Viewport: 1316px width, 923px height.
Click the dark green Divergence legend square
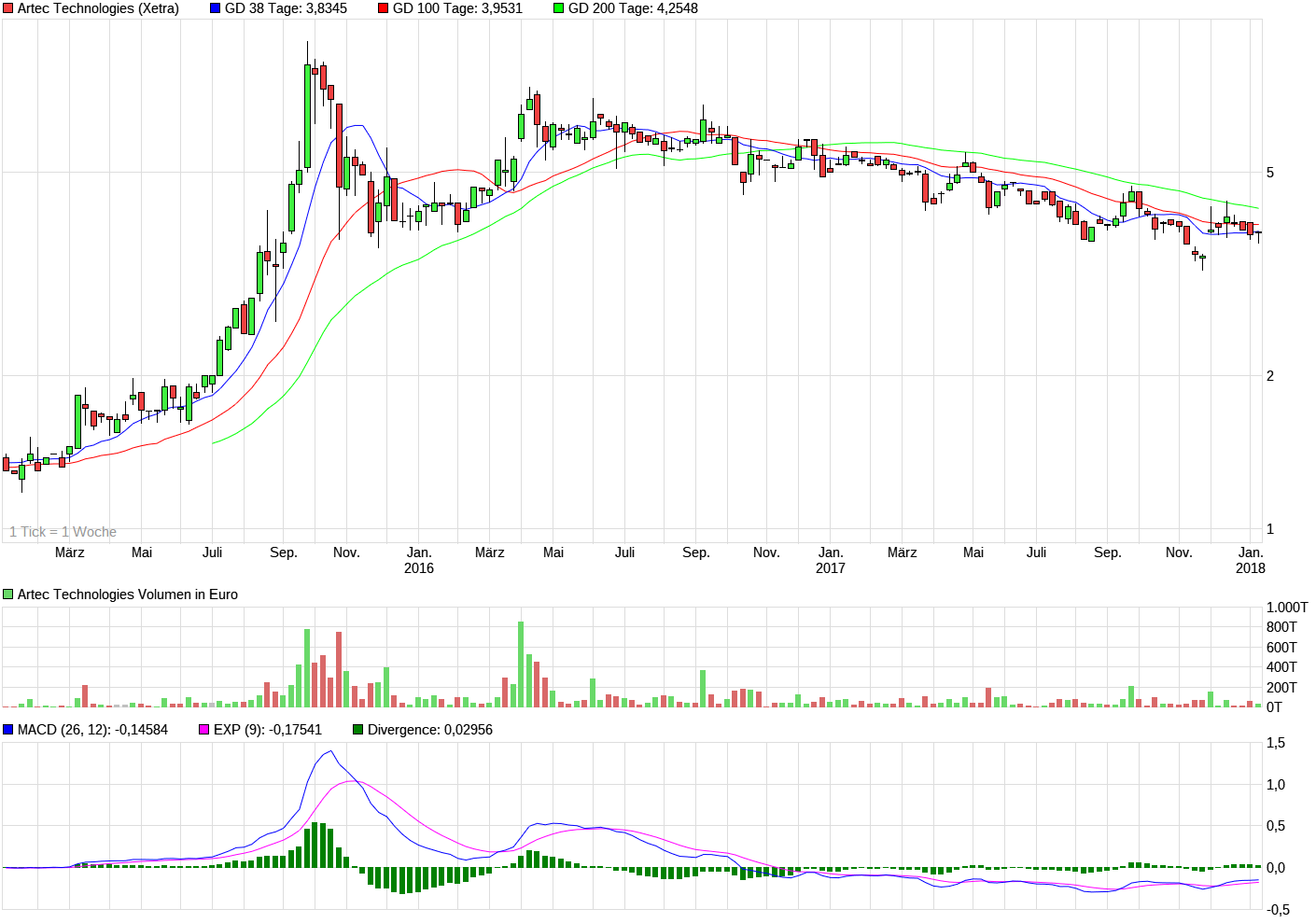(358, 730)
